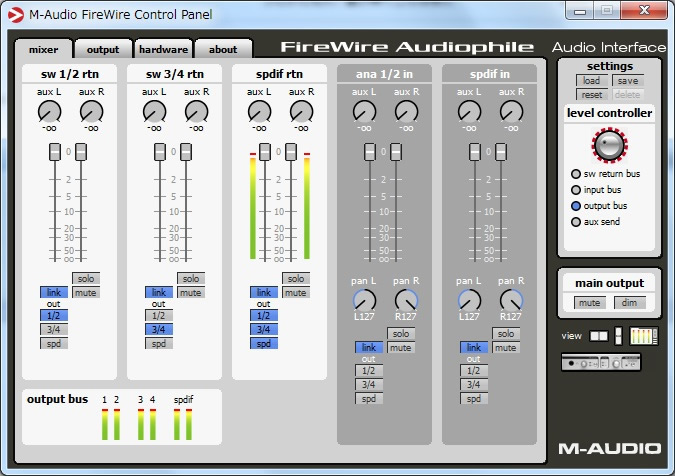The image size is (675, 476).
Task: Switch to the output tab
Action: (x=103, y=49)
